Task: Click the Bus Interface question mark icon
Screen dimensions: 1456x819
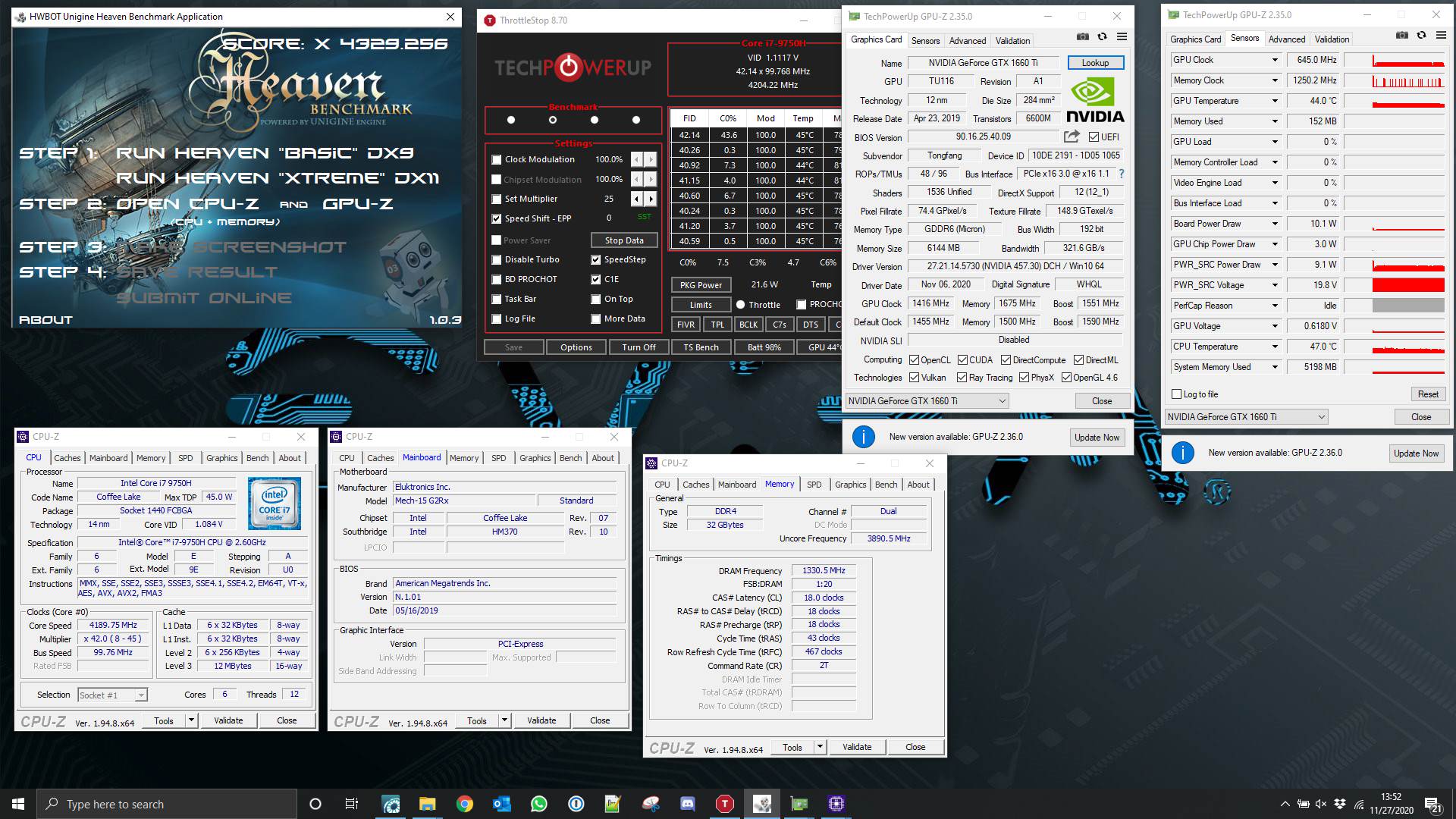Action: click(1121, 174)
